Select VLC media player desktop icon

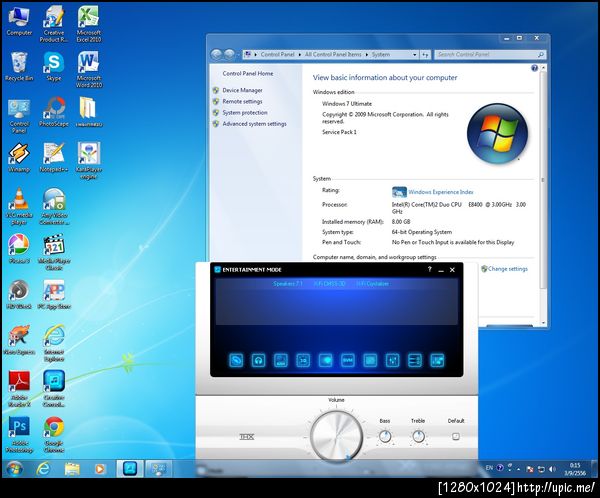(x=19, y=207)
